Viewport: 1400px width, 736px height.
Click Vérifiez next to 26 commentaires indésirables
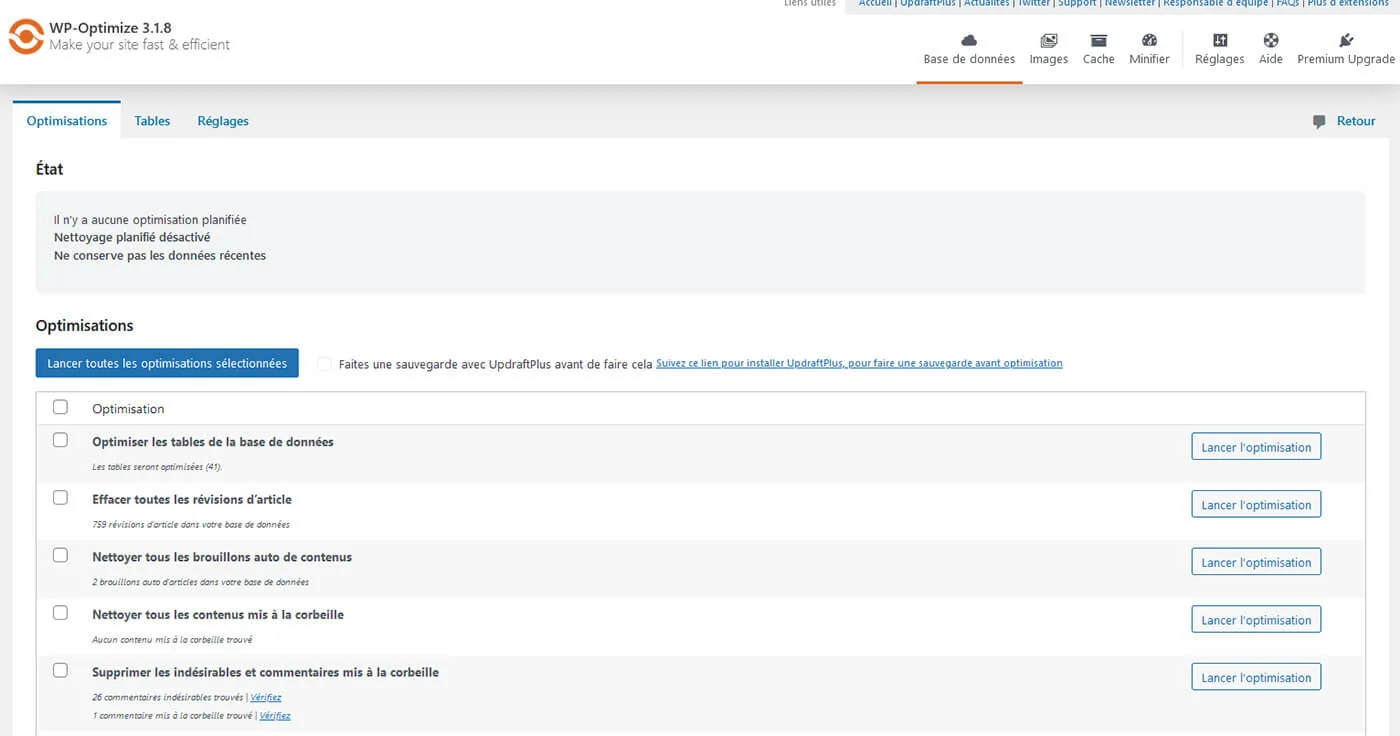[266, 698]
